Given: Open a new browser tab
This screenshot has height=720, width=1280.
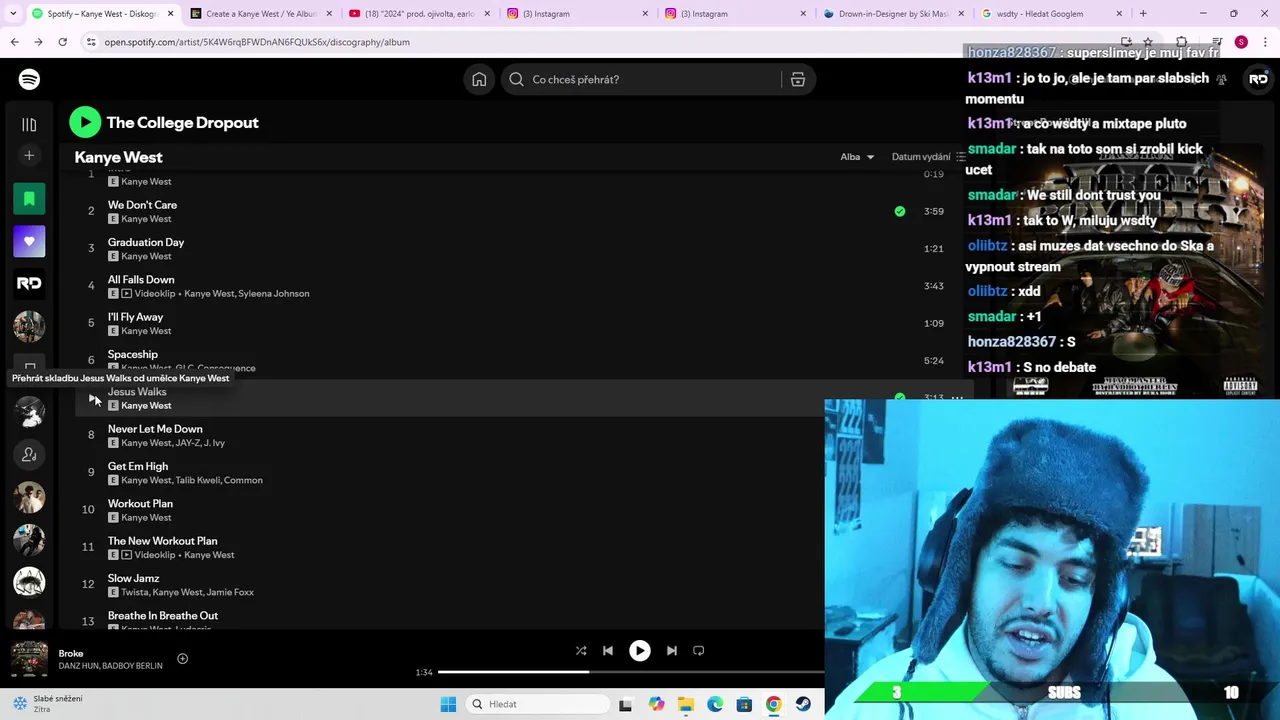Looking at the screenshot, I should 1143,14.
